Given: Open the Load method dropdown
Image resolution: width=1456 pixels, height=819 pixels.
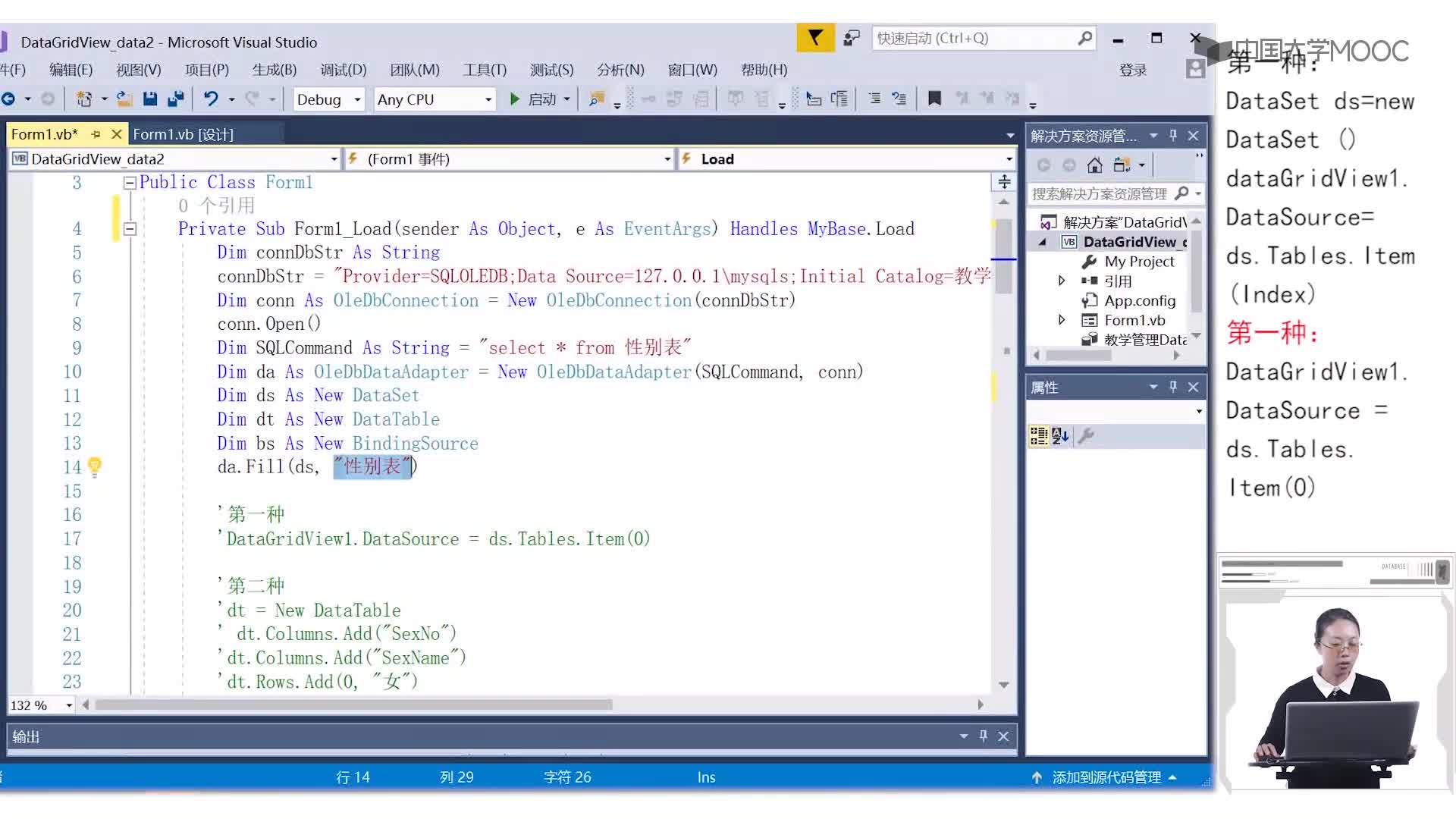Looking at the screenshot, I should click(846, 158).
